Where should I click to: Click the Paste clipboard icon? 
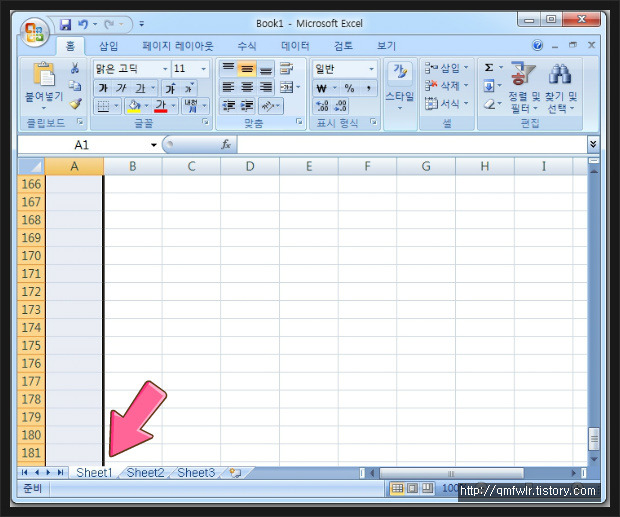pyautogui.click(x=44, y=74)
